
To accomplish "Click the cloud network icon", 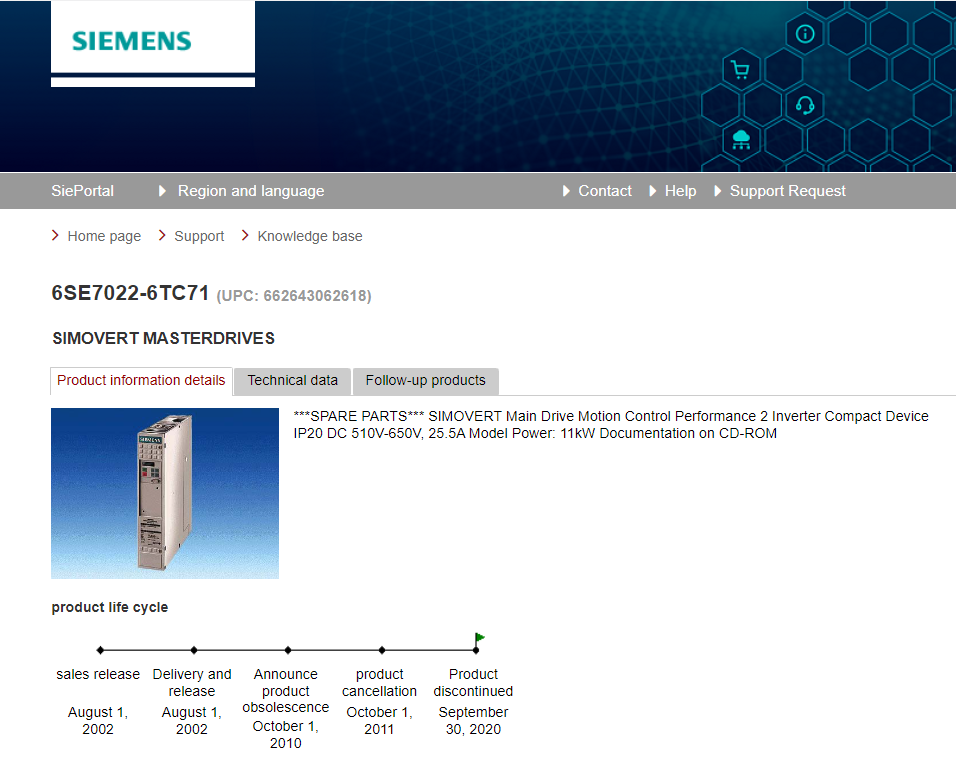I will [x=741, y=139].
